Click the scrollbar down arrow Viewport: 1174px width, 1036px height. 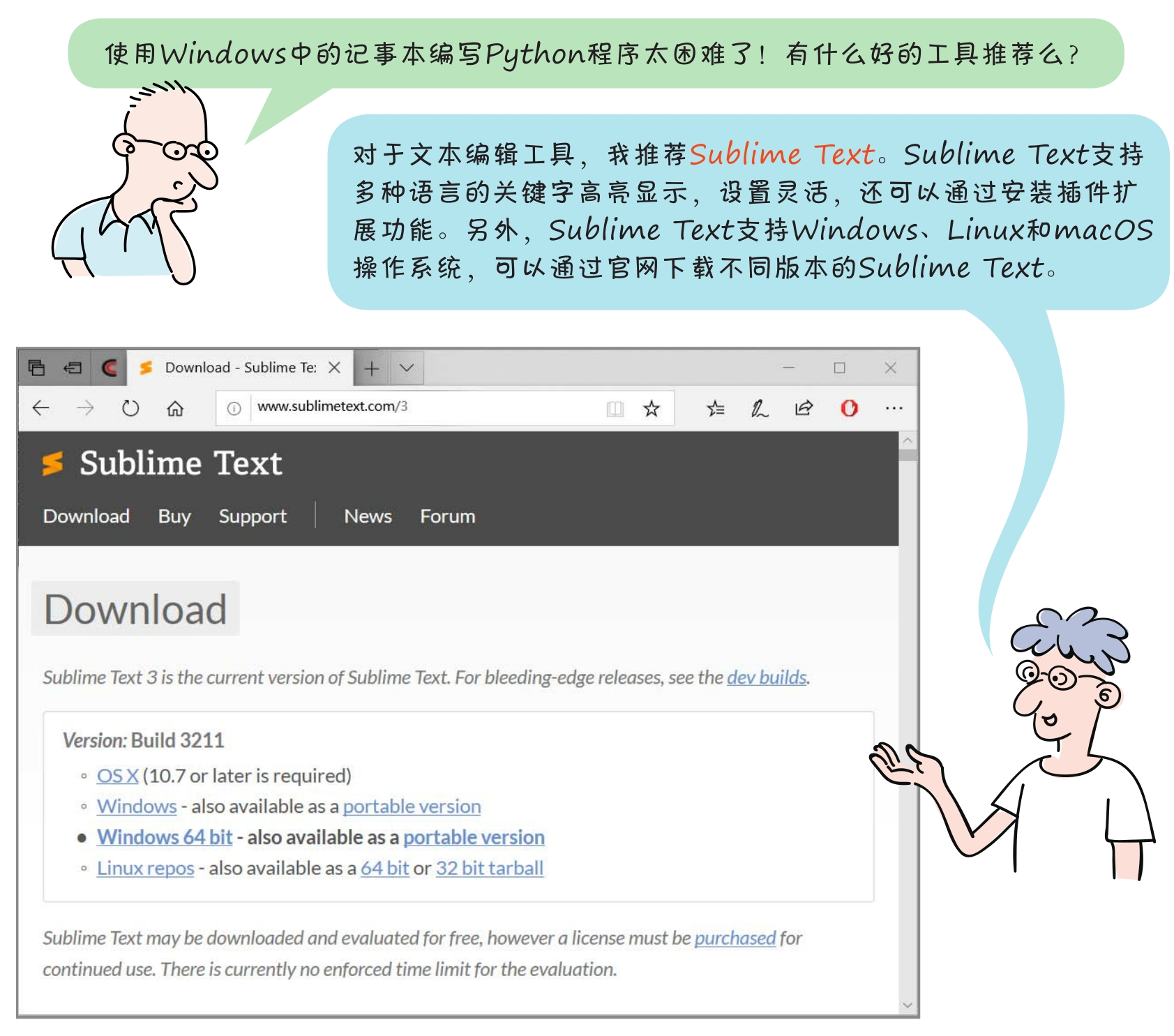point(908,1005)
